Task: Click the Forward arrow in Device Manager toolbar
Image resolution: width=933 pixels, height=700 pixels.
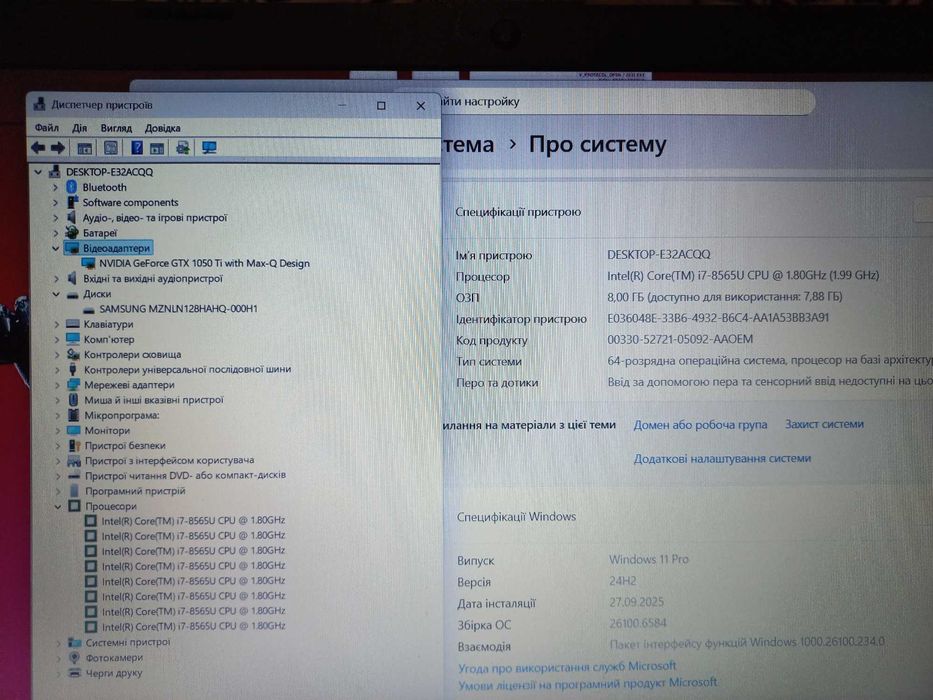Action: click(58, 148)
